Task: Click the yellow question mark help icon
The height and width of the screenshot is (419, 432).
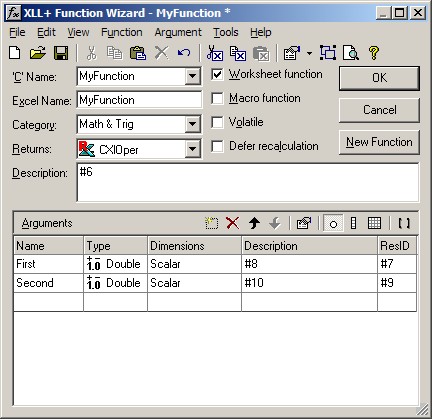Action: point(374,53)
